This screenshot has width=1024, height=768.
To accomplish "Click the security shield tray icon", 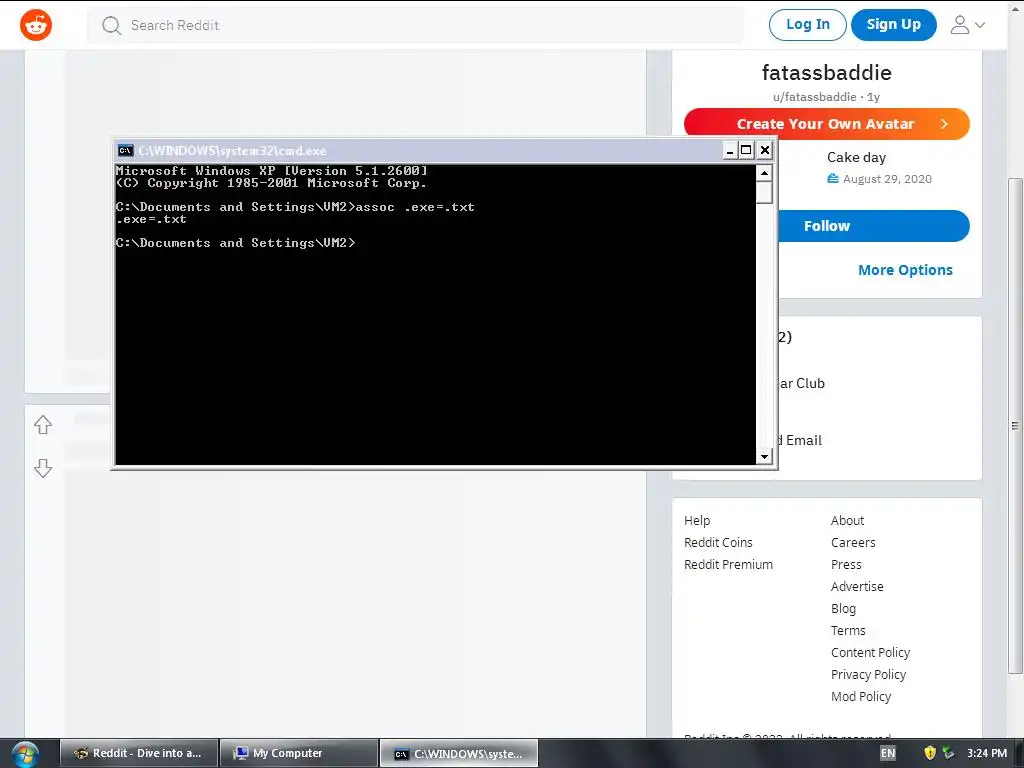I will coord(930,754).
